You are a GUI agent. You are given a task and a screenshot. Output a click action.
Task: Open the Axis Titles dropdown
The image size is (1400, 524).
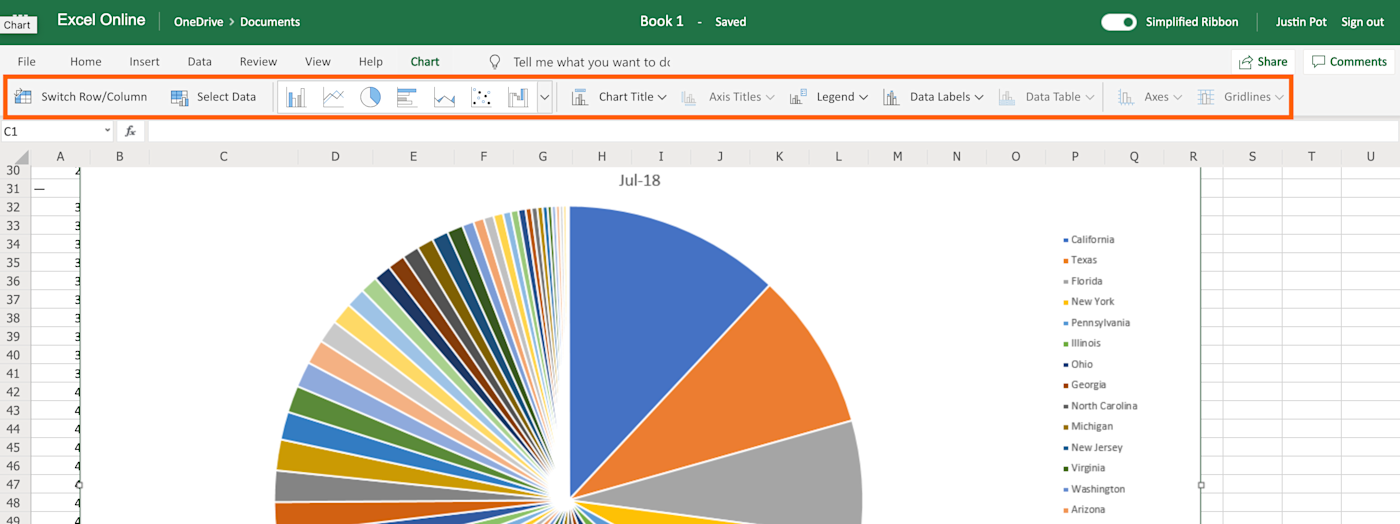[728, 97]
